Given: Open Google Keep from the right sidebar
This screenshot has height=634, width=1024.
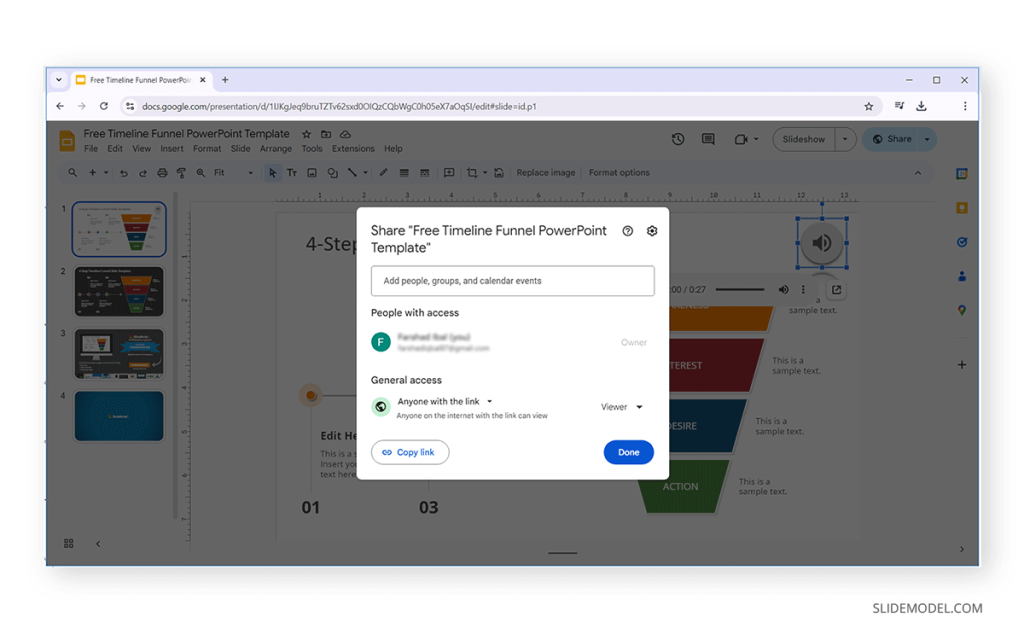Looking at the screenshot, I should (x=961, y=207).
